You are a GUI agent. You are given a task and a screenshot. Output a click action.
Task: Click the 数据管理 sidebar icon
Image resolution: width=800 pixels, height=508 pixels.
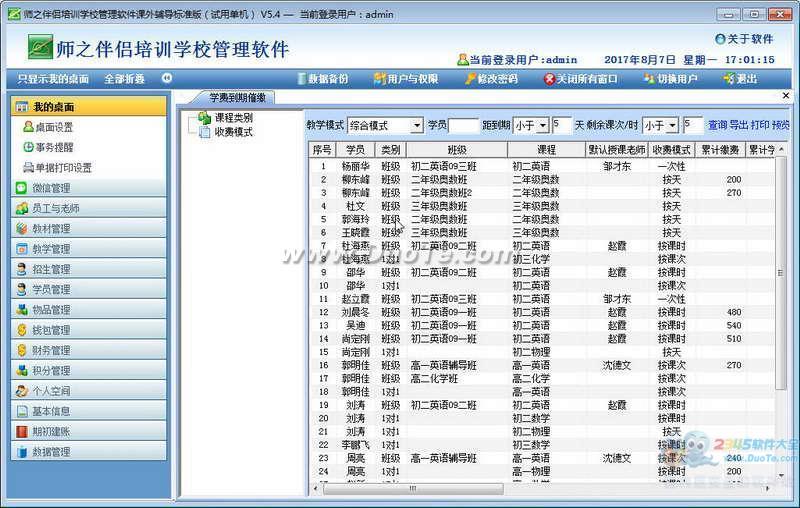[21, 452]
